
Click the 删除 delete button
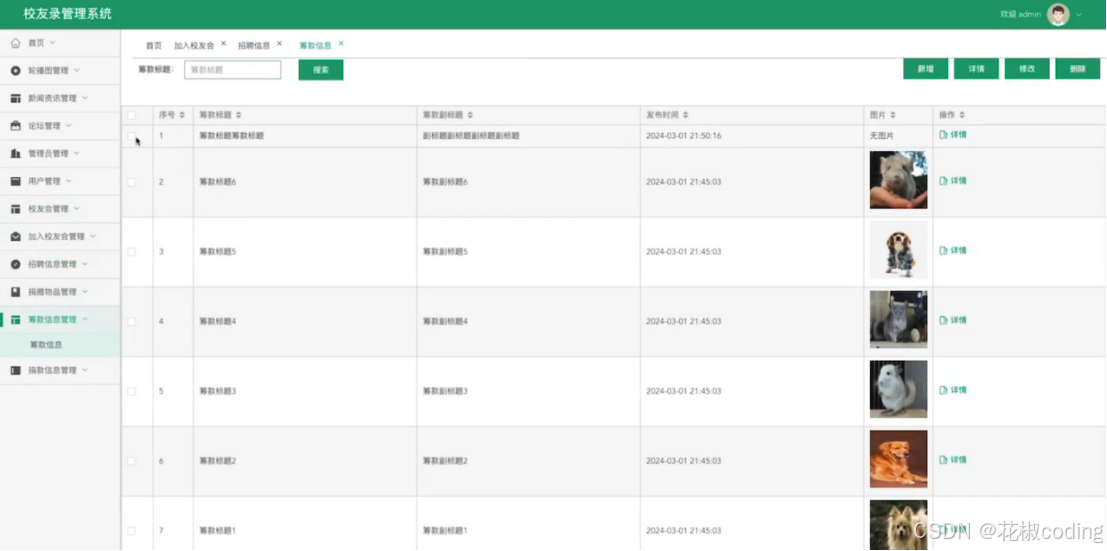coord(1077,69)
